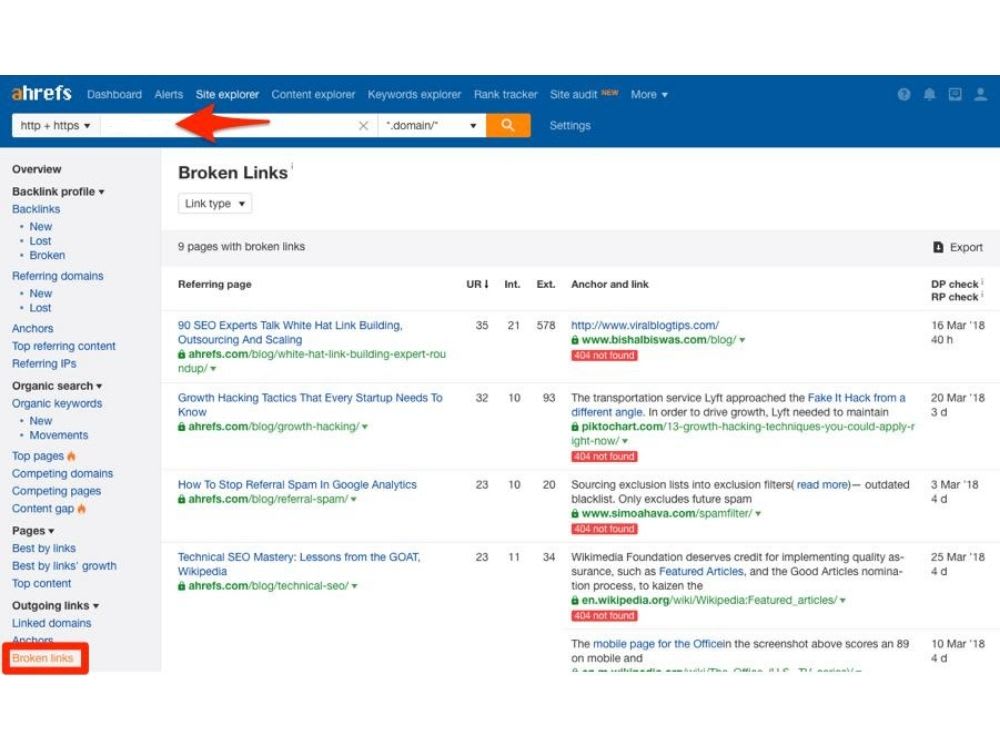
Task: Click the orange search magnifier button
Action: click(x=508, y=125)
